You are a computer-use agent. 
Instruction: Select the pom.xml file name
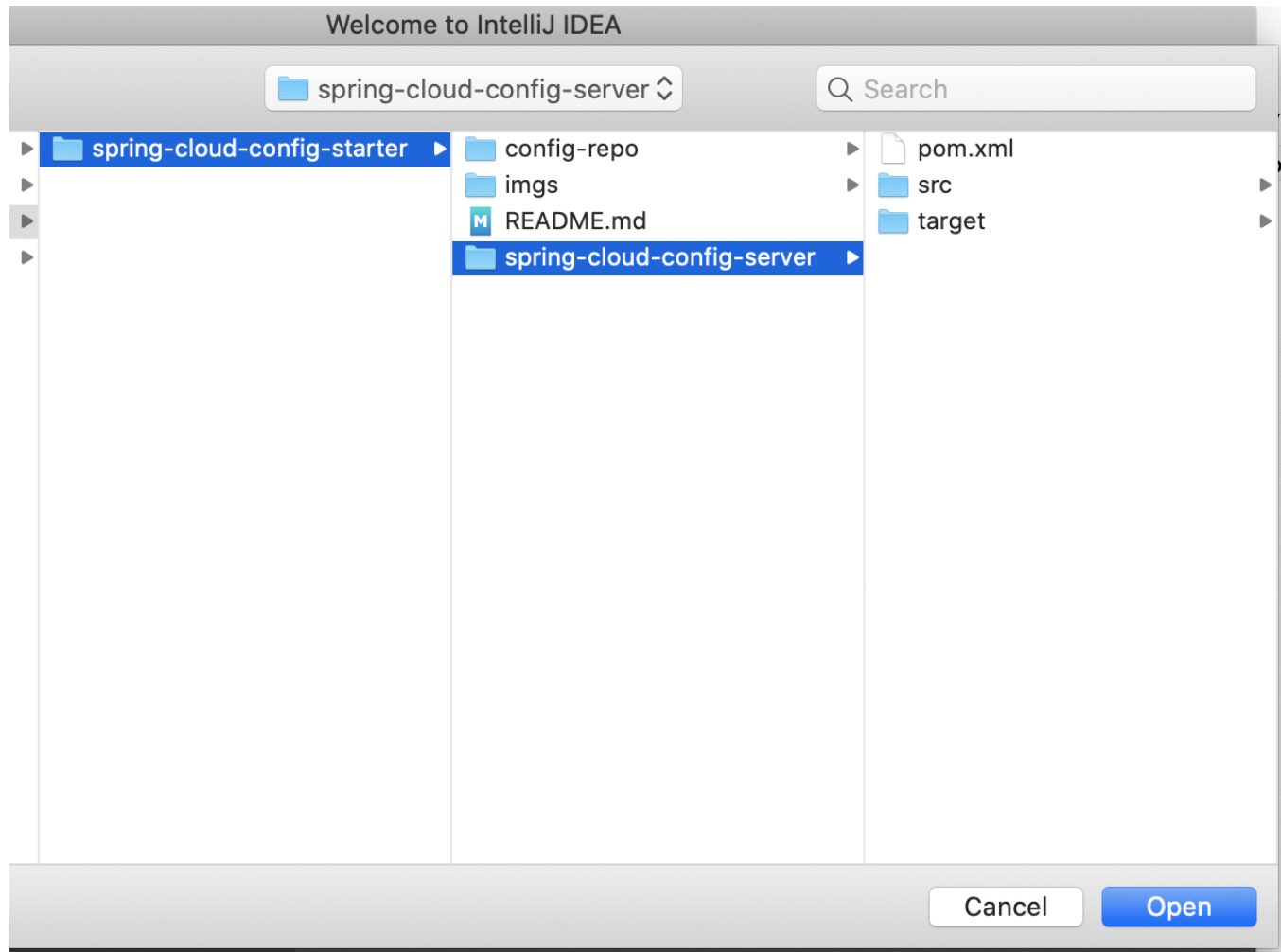click(965, 150)
